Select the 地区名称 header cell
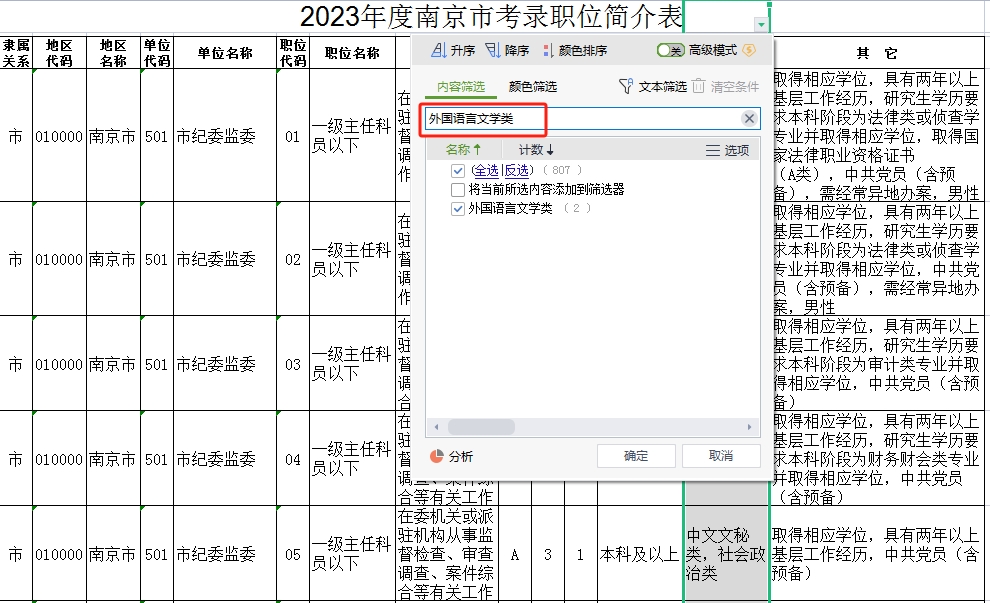The width and height of the screenshot is (990, 603). [113, 52]
